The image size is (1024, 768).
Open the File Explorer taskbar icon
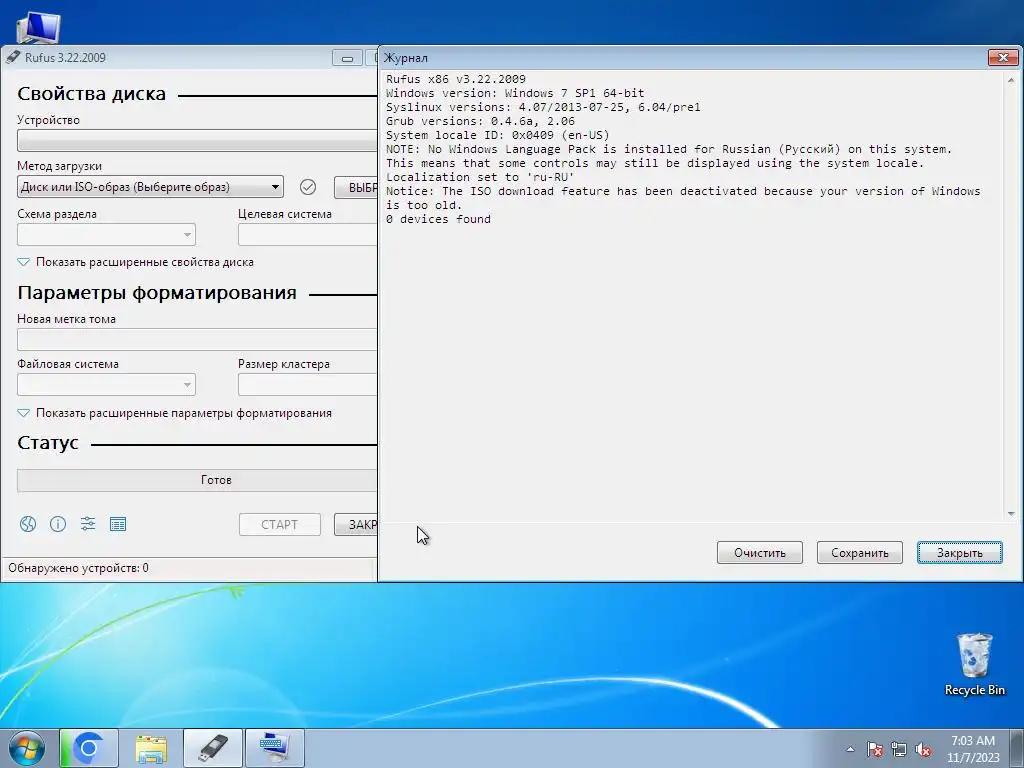coord(151,748)
